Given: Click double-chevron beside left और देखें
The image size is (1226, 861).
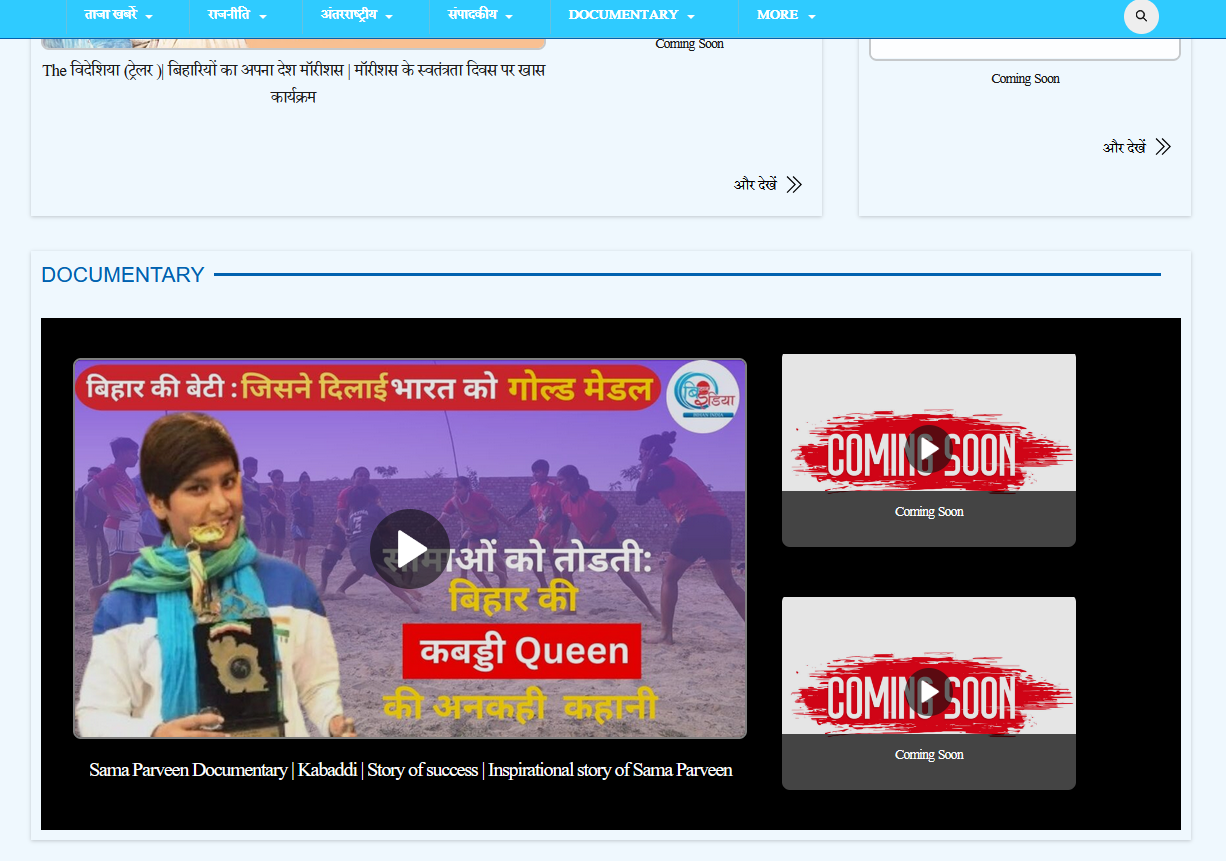Looking at the screenshot, I should click(x=794, y=184).
